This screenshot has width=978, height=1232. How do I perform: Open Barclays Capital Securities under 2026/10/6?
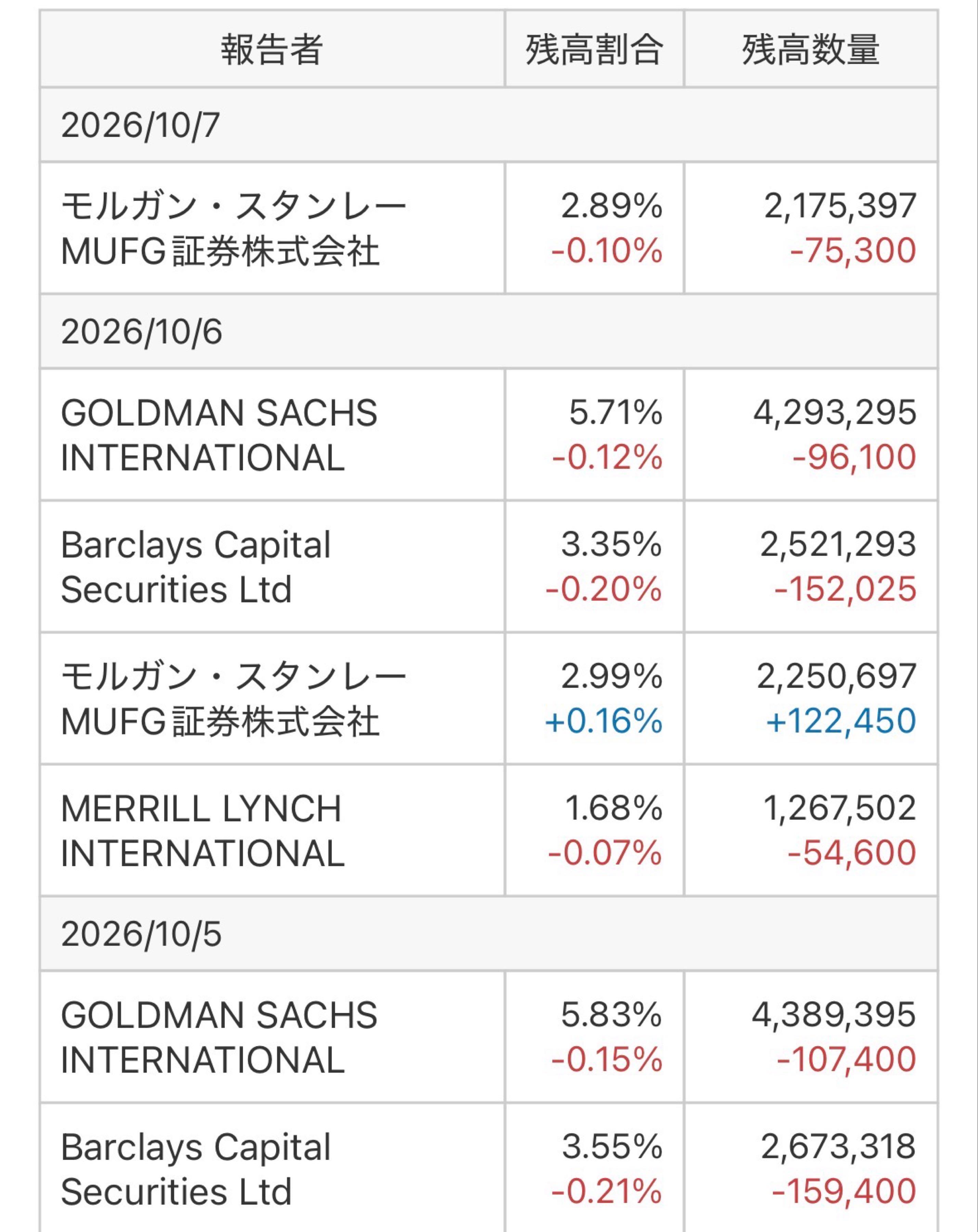[x=272, y=567]
